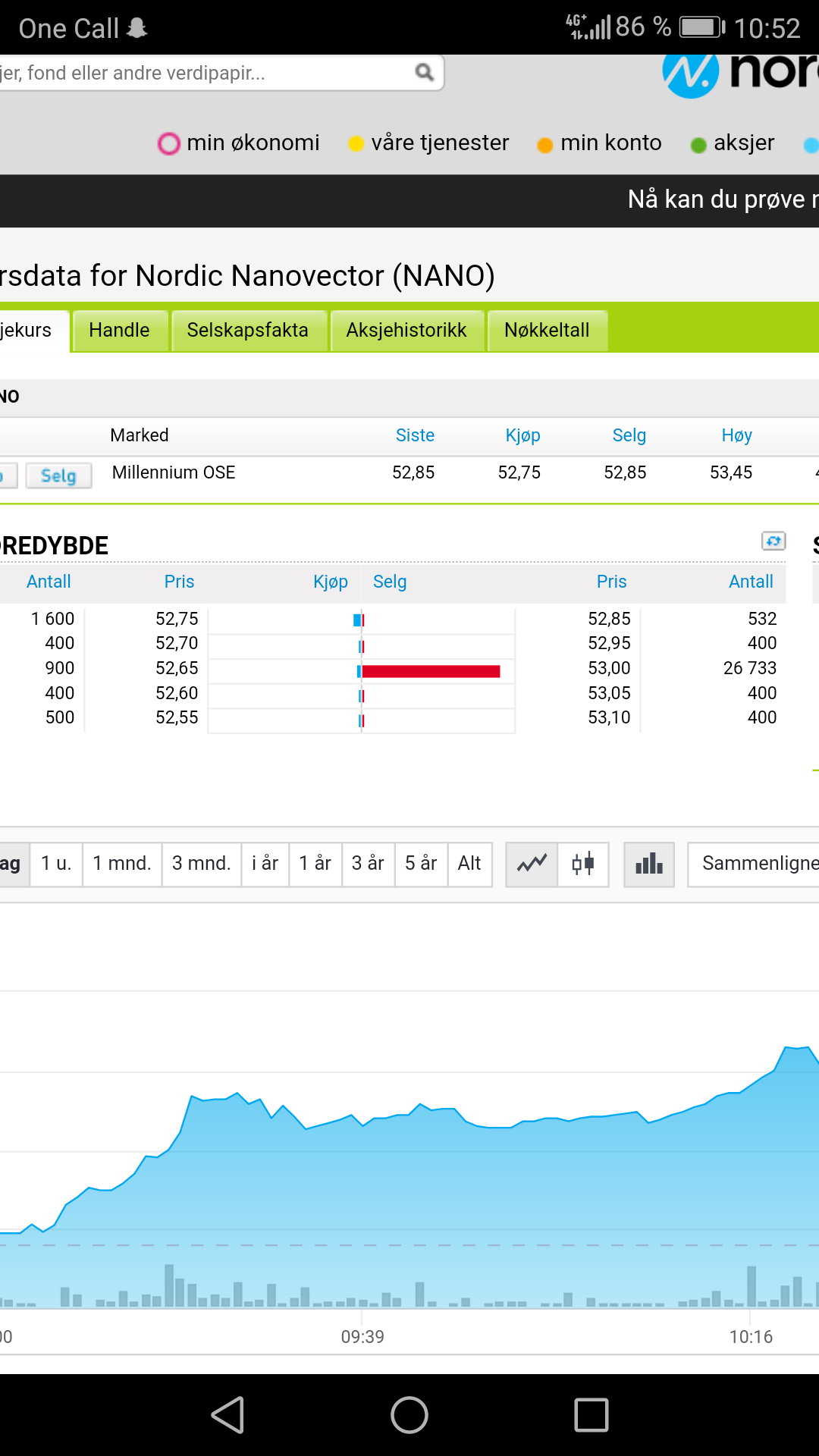Click the large red sell depth bar
The image size is (819, 1456).
[x=431, y=671]
